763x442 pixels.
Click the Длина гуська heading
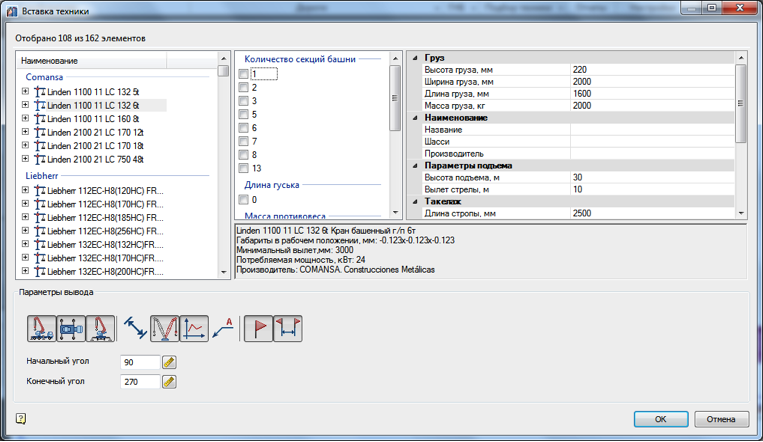[x=272, y=185]
